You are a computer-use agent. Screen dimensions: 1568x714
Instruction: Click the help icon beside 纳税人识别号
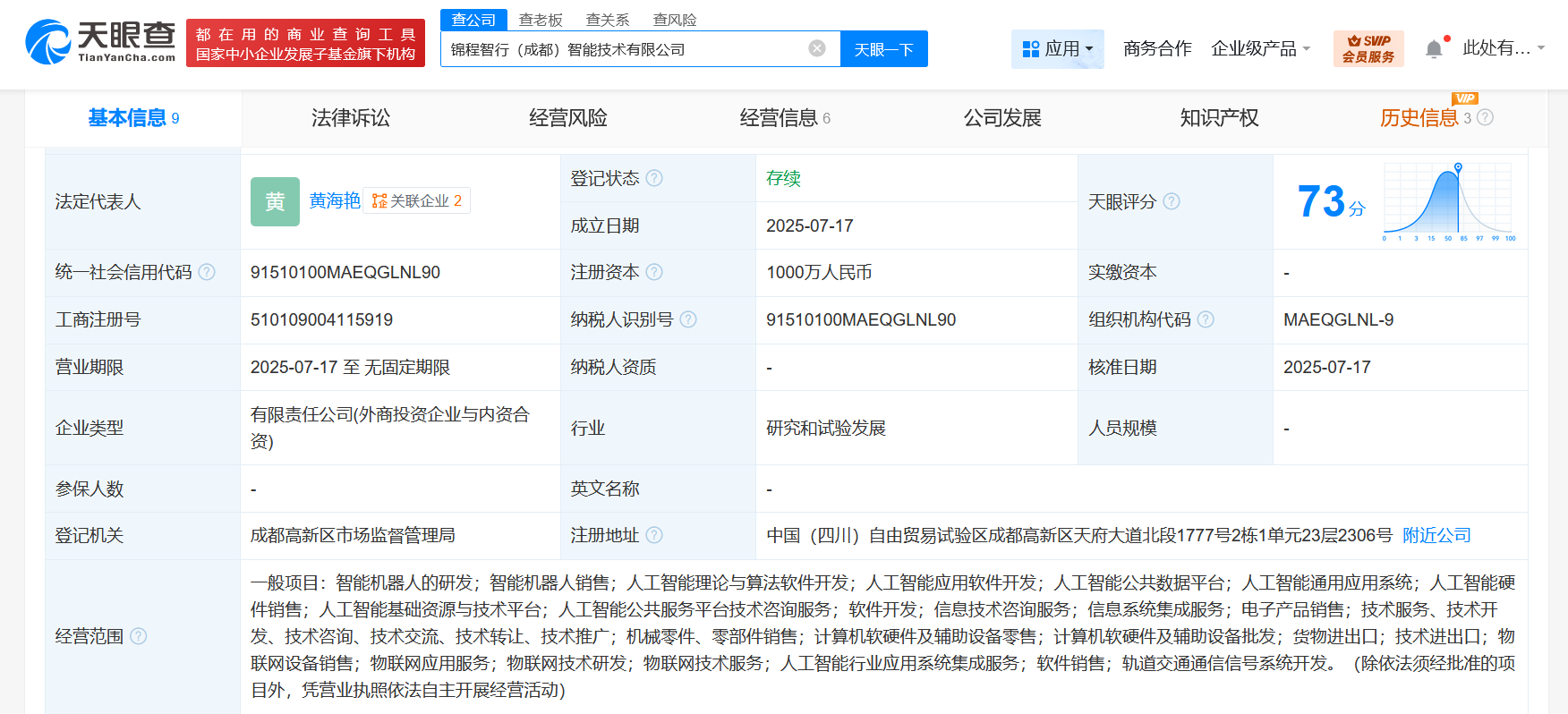tap(688, 319)
